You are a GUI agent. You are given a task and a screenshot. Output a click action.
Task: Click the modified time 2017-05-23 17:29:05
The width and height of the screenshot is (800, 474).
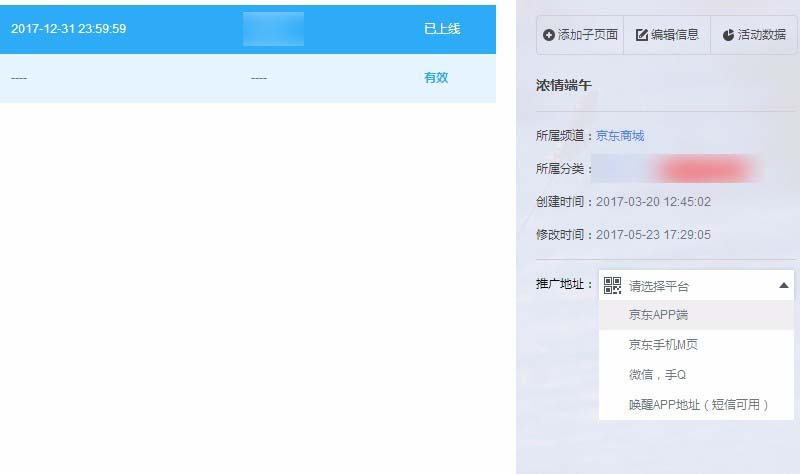coord(653,235)
